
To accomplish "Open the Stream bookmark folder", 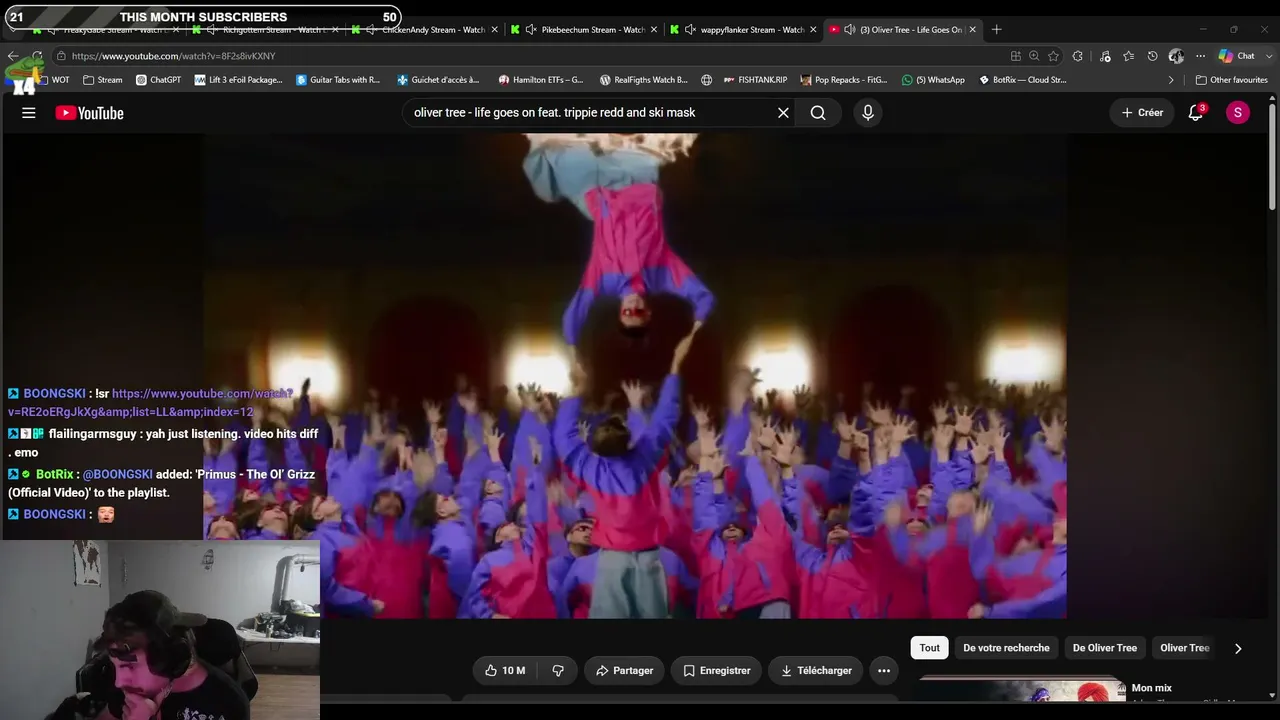I will tap(103, 80).
